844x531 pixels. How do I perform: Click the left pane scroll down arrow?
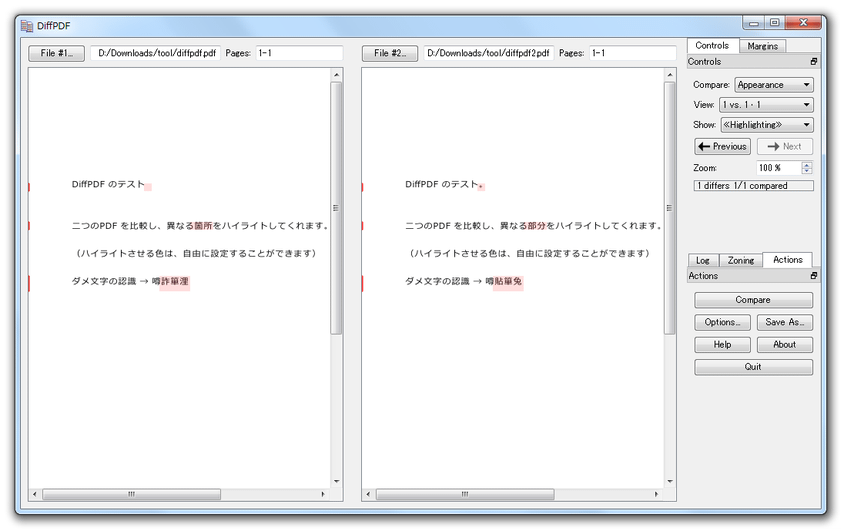click(336, 482)
